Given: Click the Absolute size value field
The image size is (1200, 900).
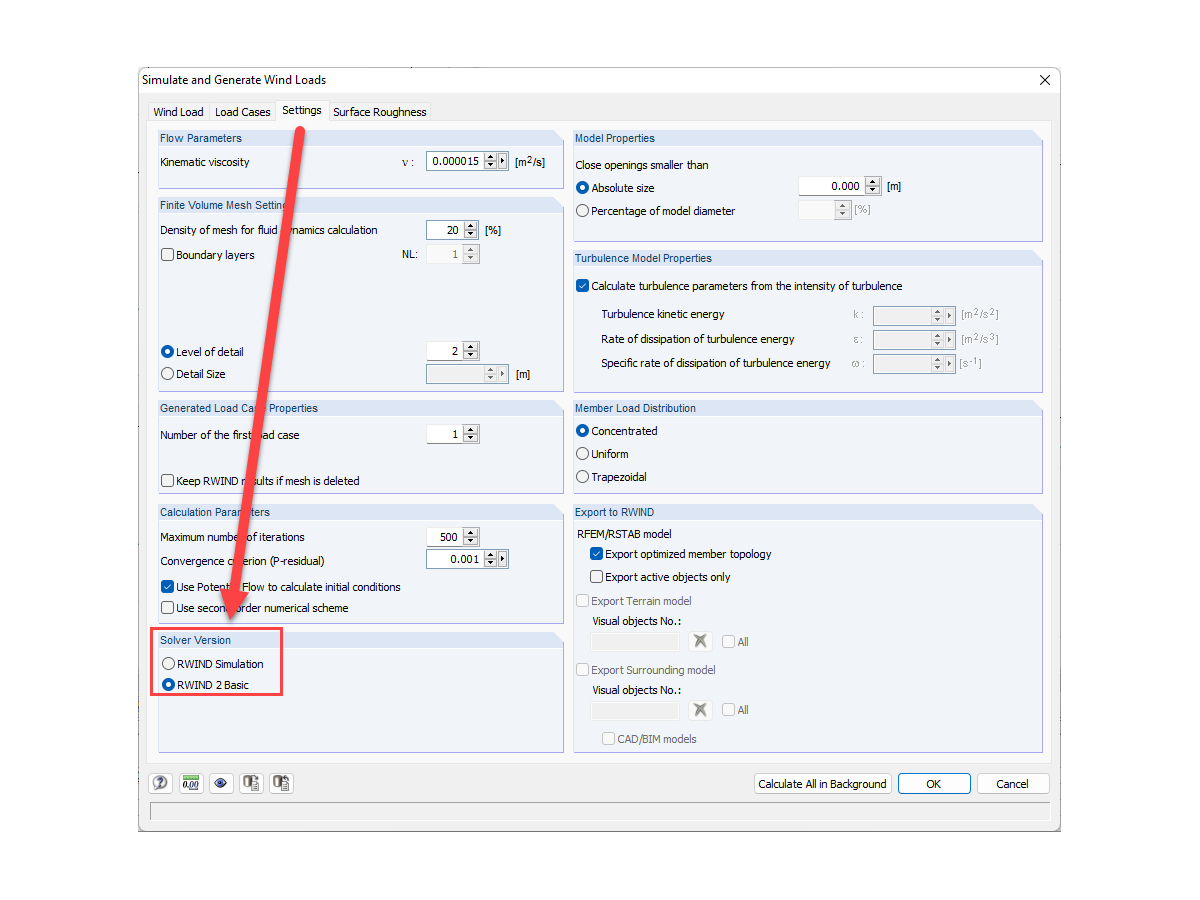Looking at the screenshot, I should [832, 186].
